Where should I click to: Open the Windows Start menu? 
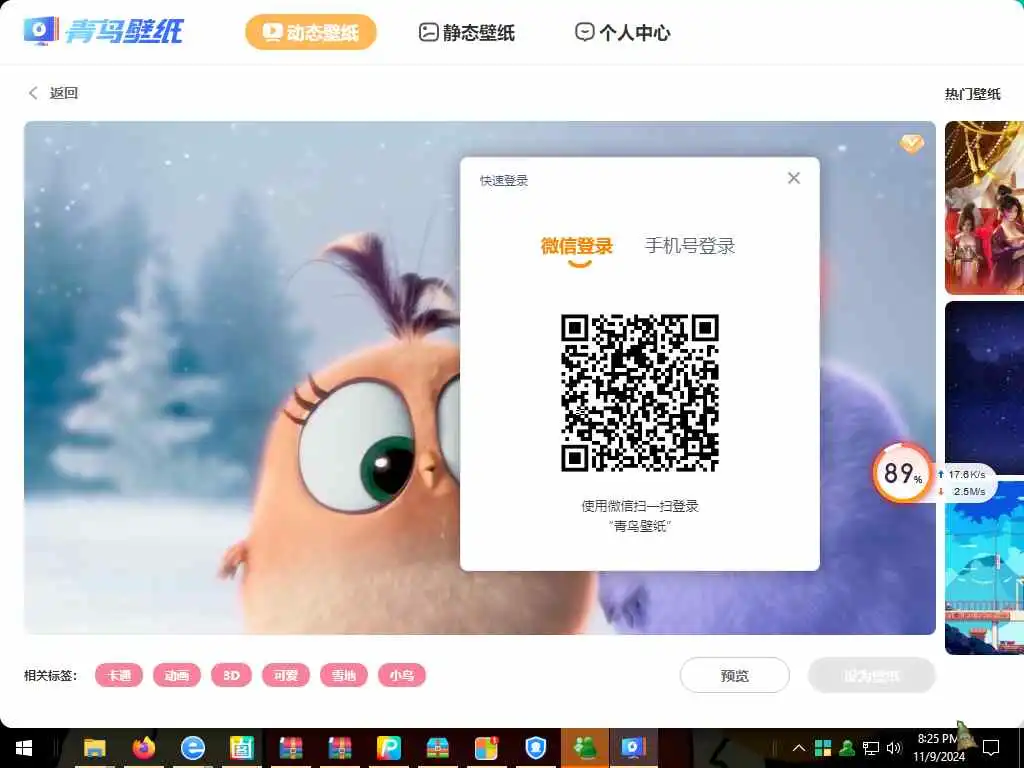(x=24, y=748)
